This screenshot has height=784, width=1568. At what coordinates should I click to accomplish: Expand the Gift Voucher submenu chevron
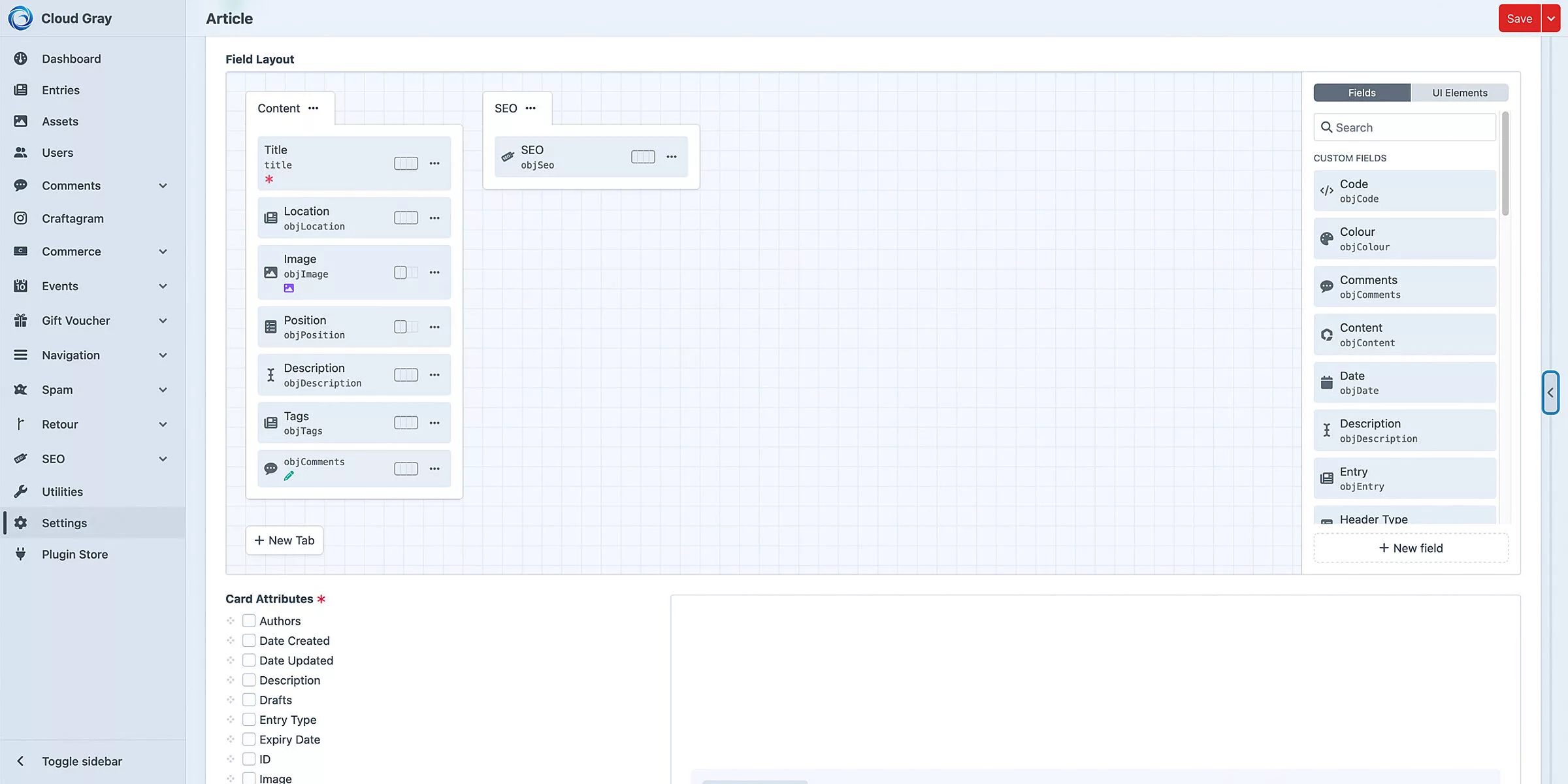coord(163,321)
